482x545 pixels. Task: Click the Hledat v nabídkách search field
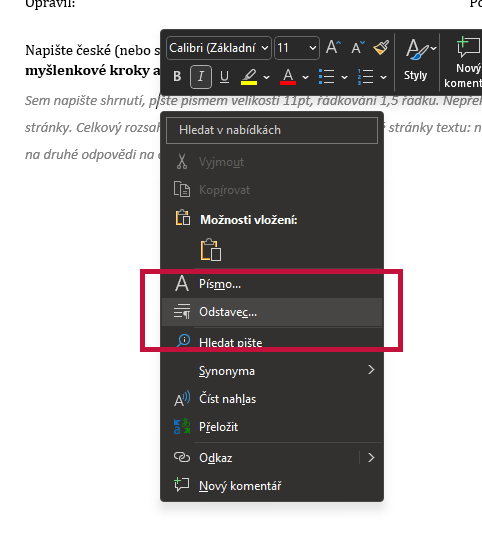click(272, 130)
